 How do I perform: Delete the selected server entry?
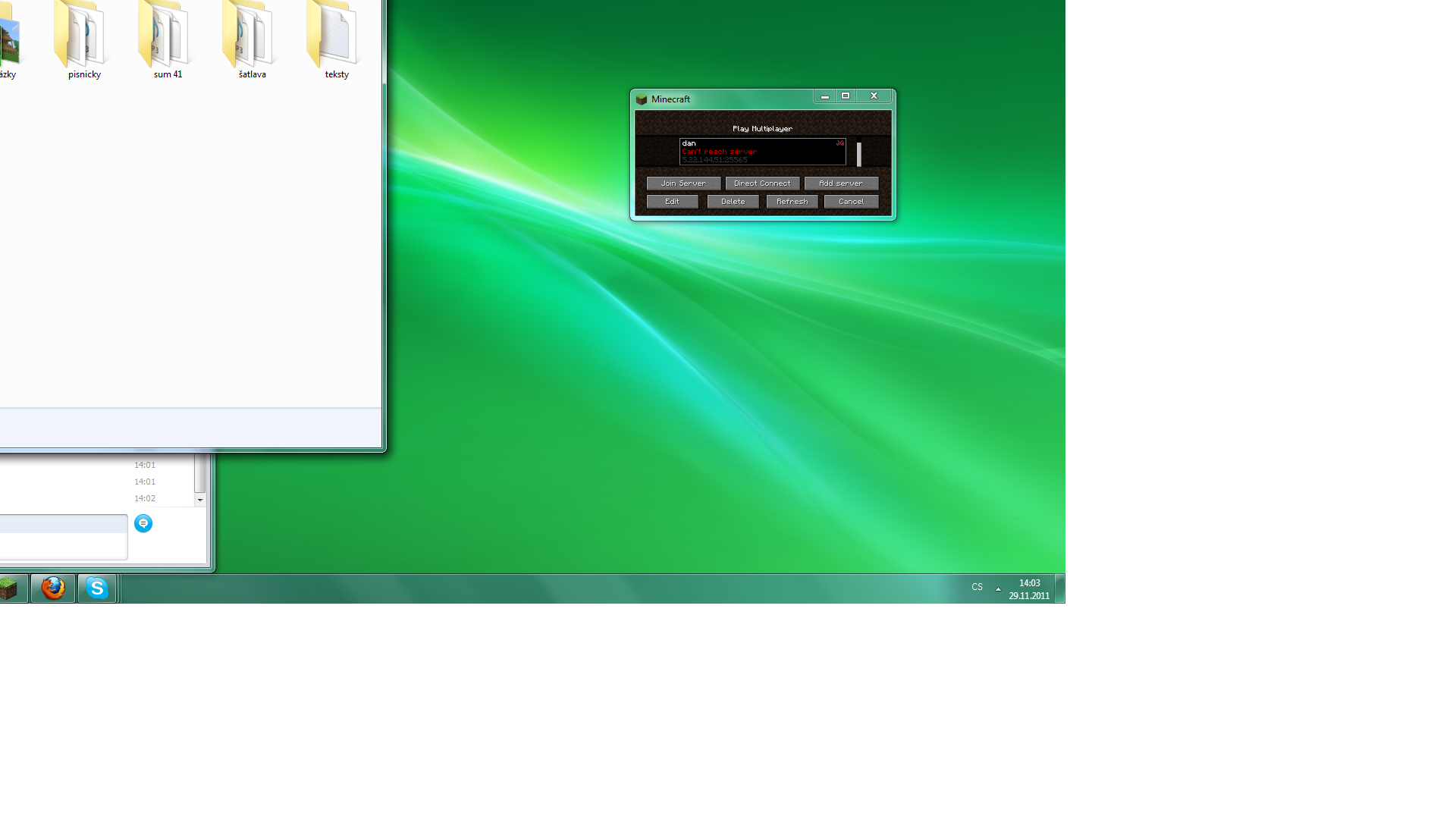click(733, 202)
